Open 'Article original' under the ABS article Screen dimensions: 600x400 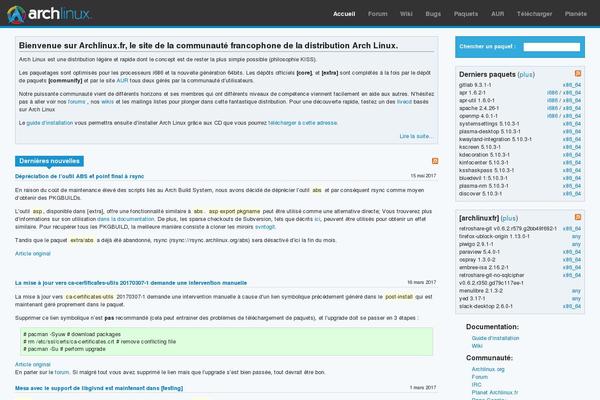tap(33, 253)
